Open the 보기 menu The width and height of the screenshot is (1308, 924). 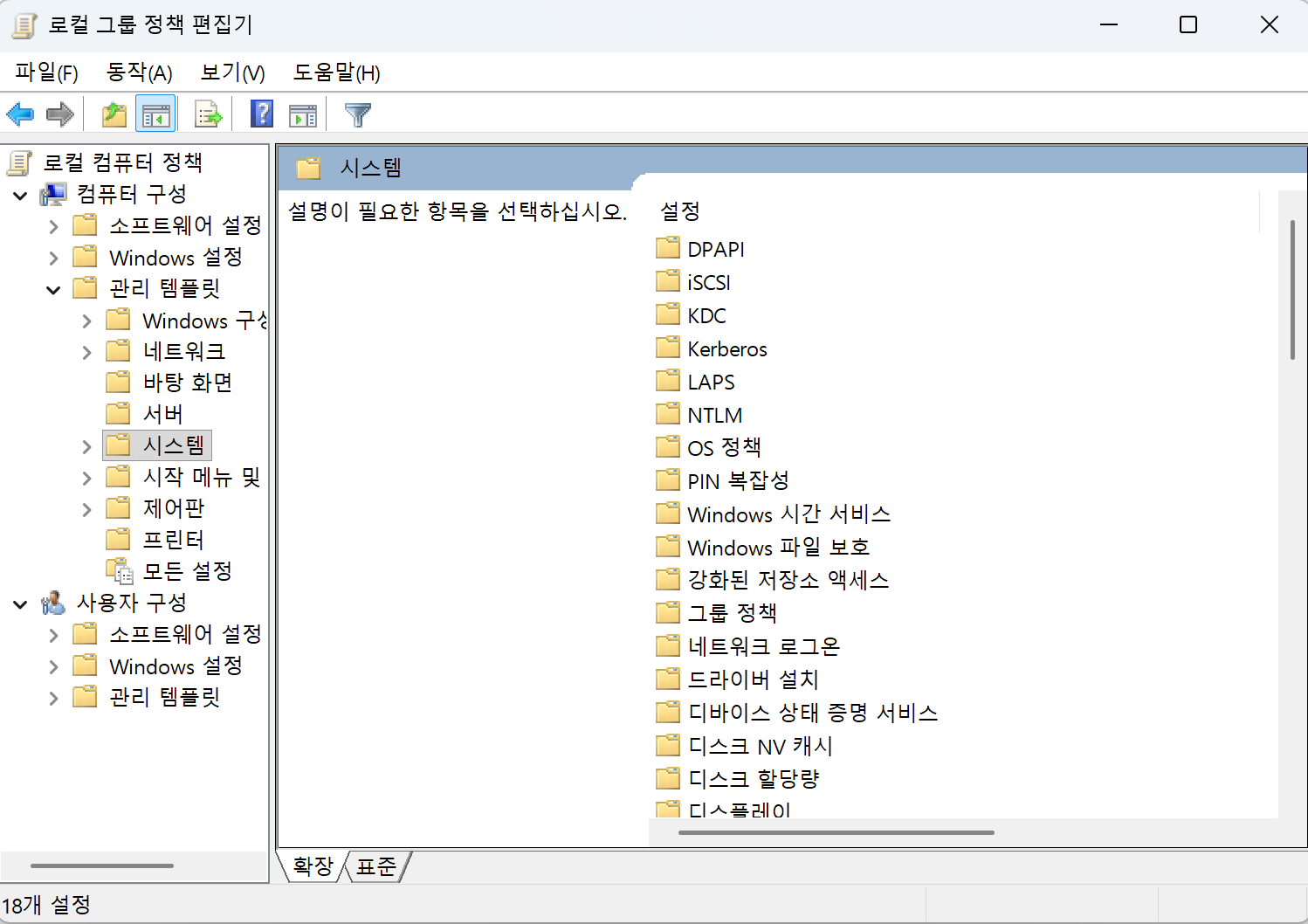231,72
